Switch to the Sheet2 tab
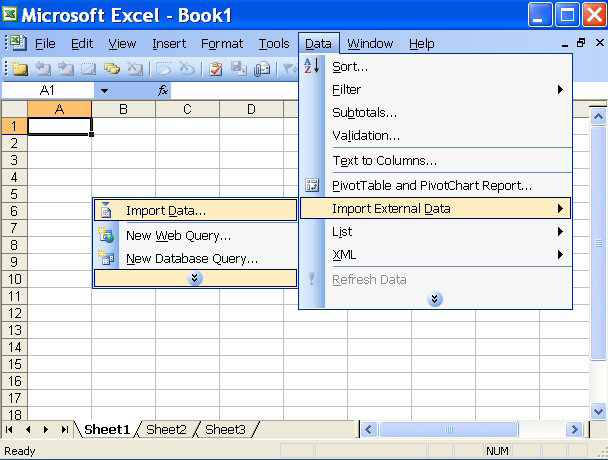608x460 pixels. pos(166,429)
